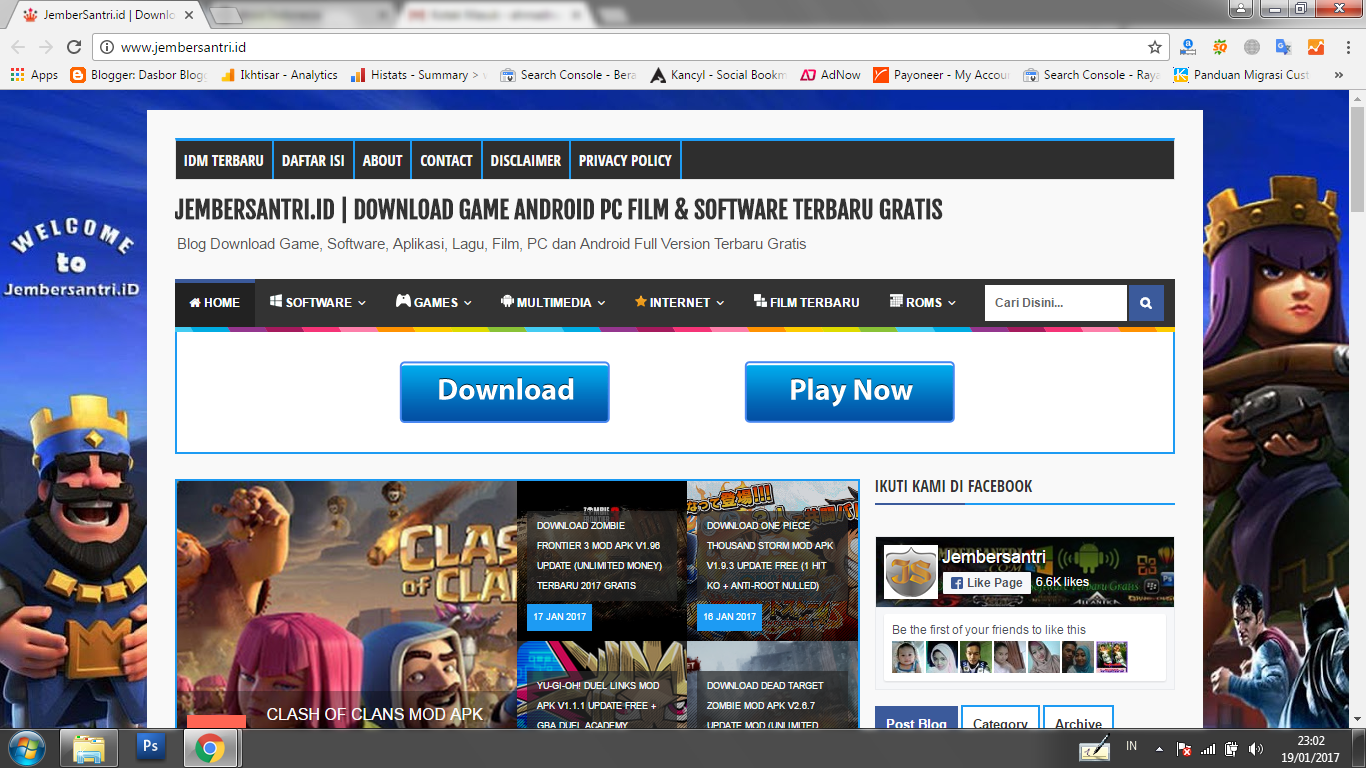This screenshot has height=768, width=1366.
Task: Open the Windows Start button
Action: (x=26, y=748)
